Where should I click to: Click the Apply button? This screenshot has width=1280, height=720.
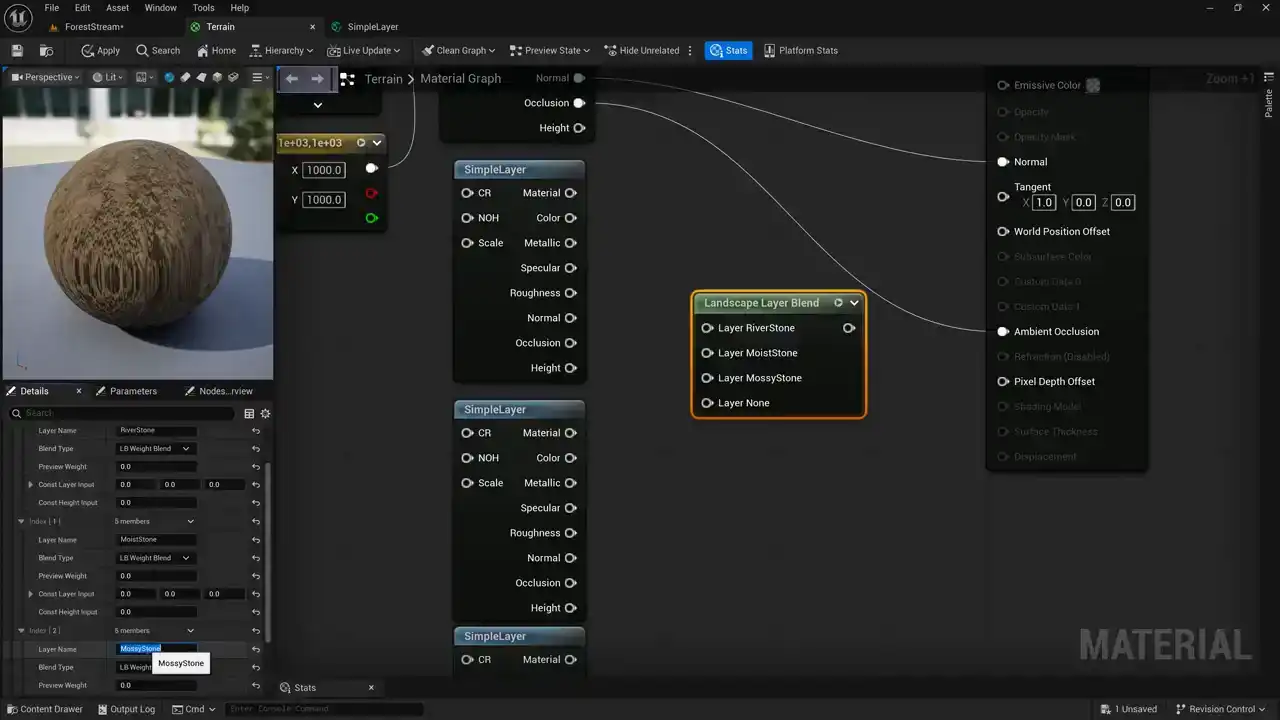click(100, 50)
